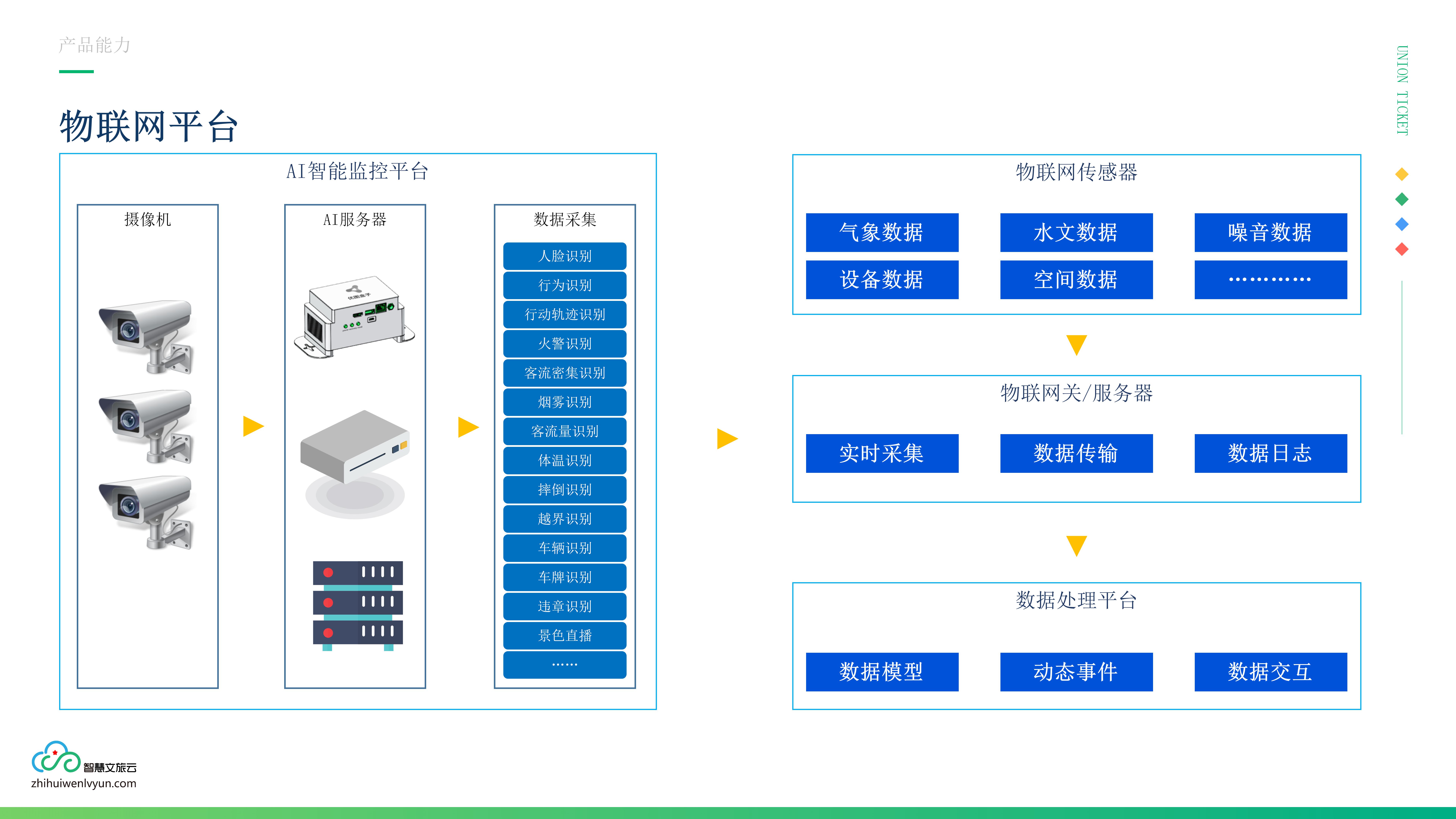
Task: Pick the 数据交互 block
Action: (1271, 672)
